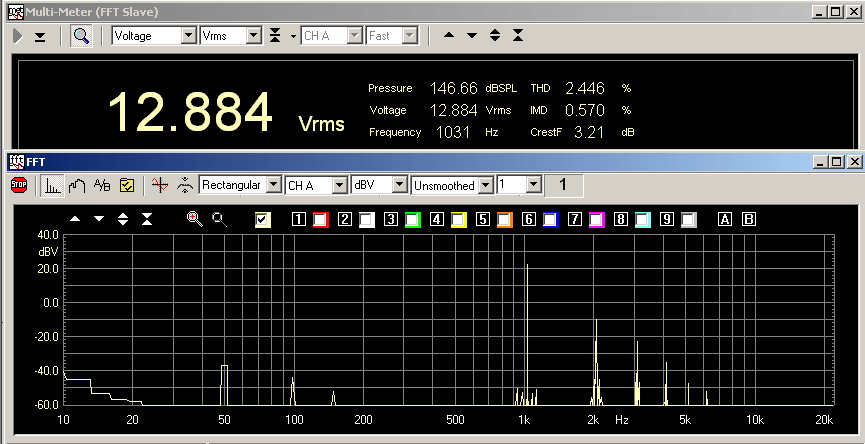Click the magnifier icon in Multi-Meter toolbar
Screen dimensions: 865x444
[81, 36]
